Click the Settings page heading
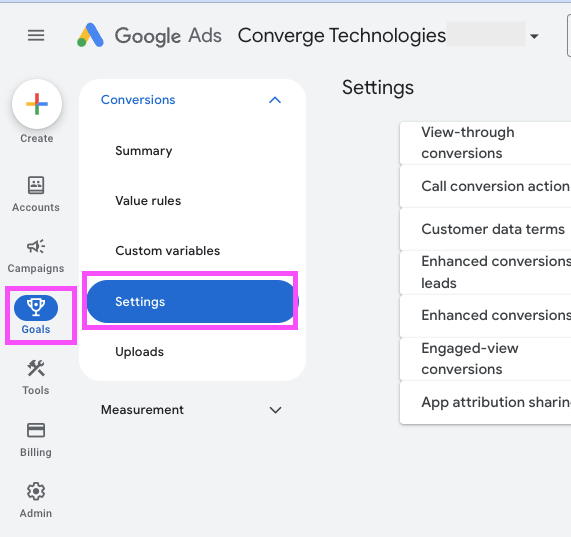Screen dimensions: 571x537 coord(378,88)
